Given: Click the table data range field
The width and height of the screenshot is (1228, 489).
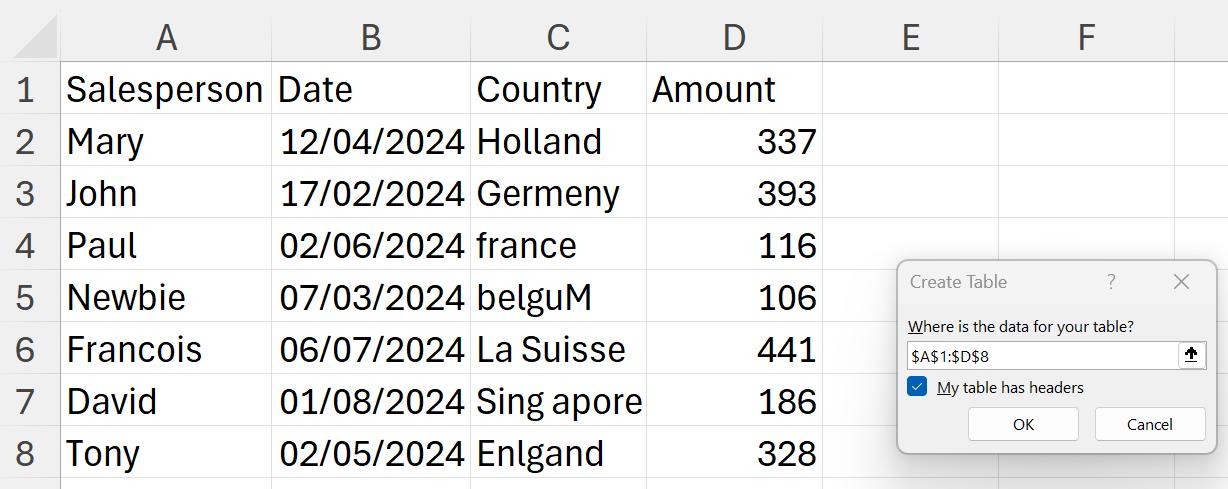Looking at the screenshot, I should click(x=1043, y=355).
